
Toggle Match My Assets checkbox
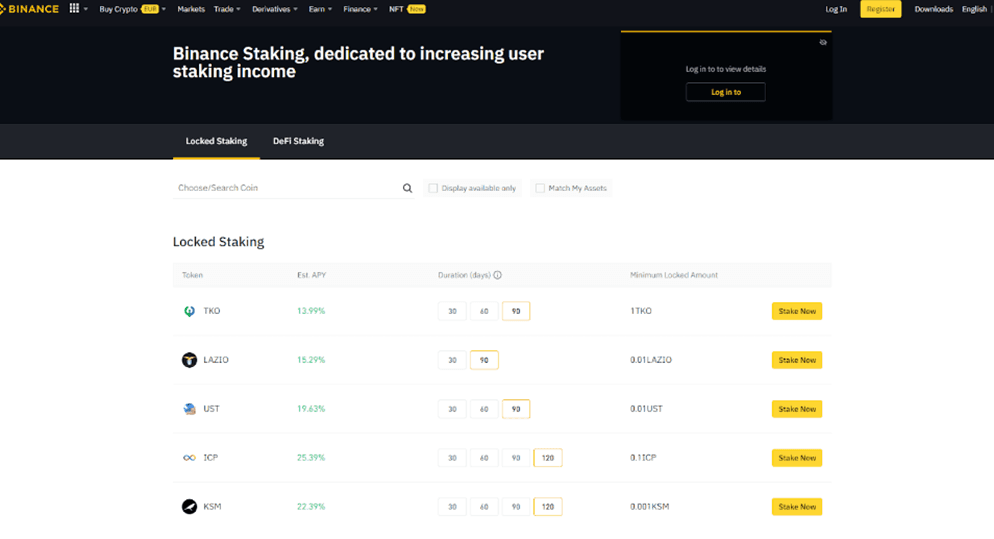[540, 188]
